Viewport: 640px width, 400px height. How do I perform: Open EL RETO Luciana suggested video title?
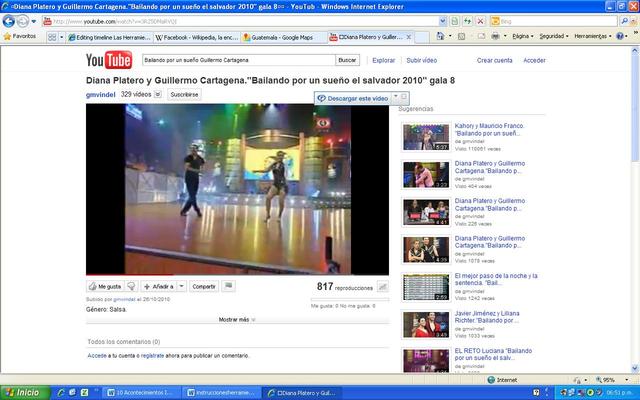point(493,354)
